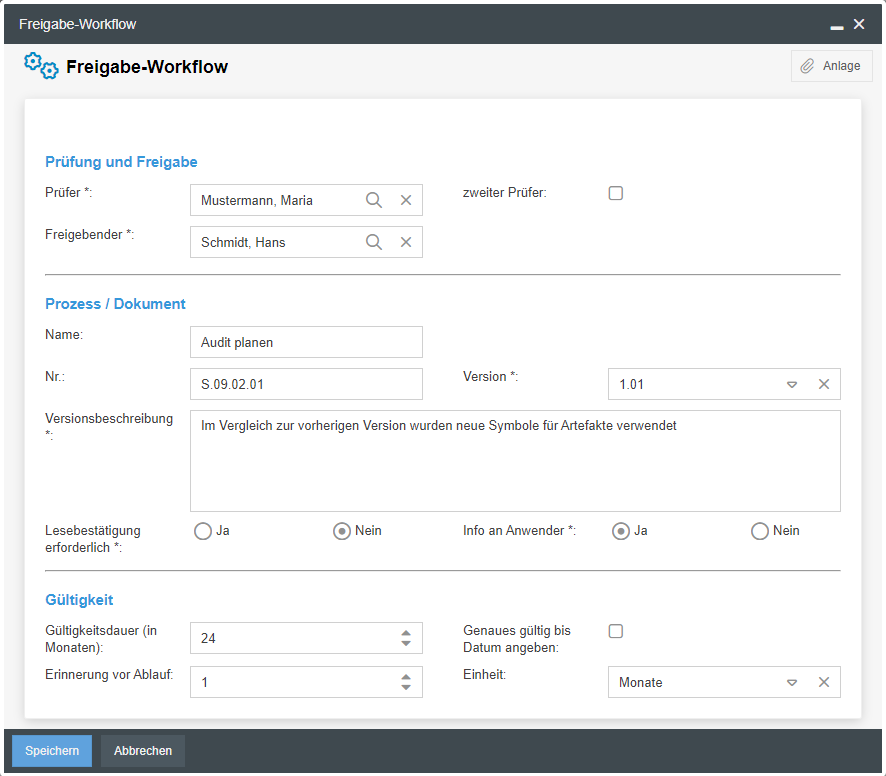Clear the Einheit field value Monate
The height and width of the screenshot is (776, 886).
(x=824, y=682)
